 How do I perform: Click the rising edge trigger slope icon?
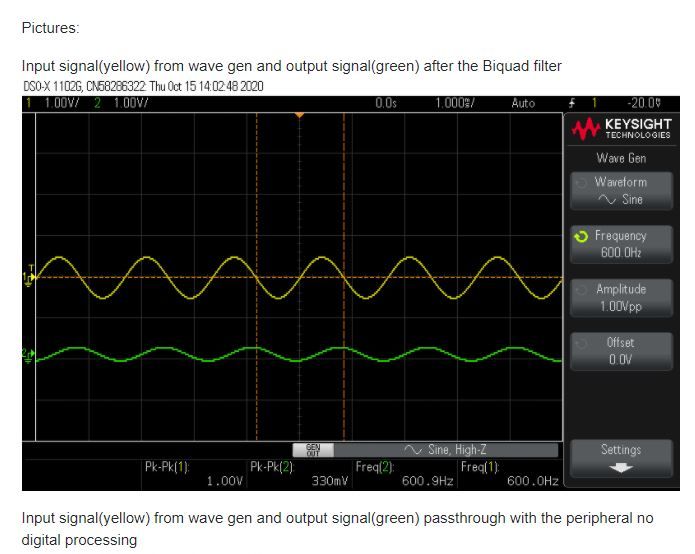[x=572, y=103]
